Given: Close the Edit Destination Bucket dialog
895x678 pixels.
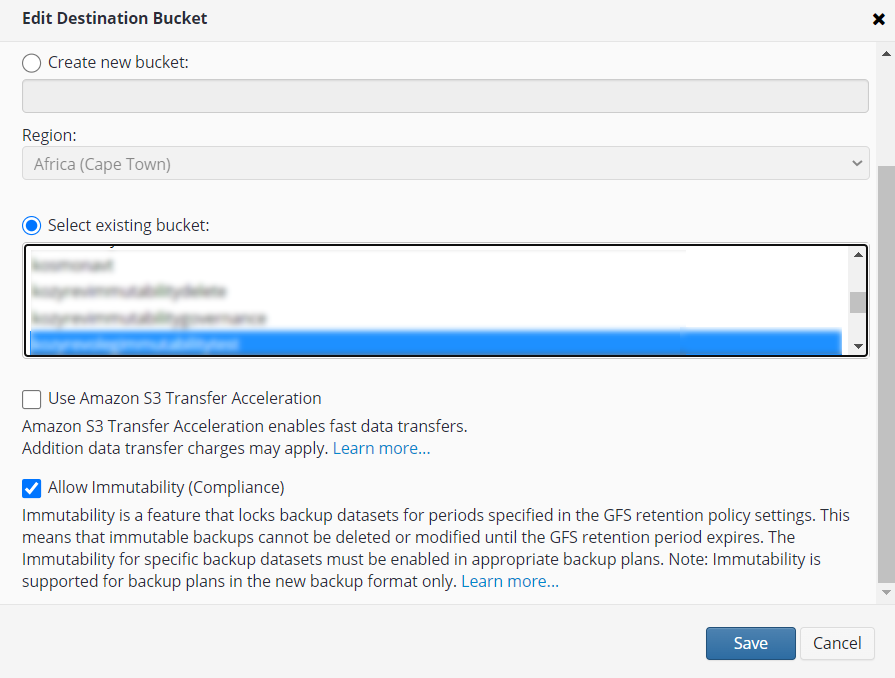Looking at the screenshot, I should point(878,19).
